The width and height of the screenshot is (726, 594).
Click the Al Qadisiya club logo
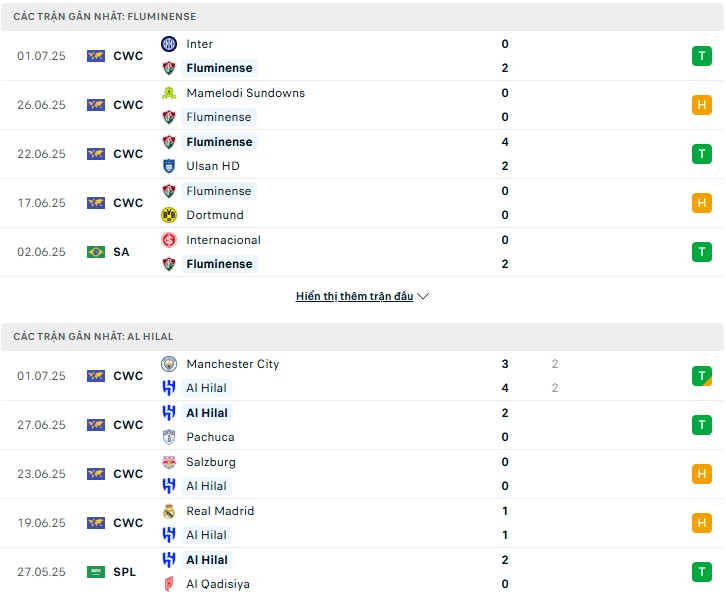tap(169, 584)
